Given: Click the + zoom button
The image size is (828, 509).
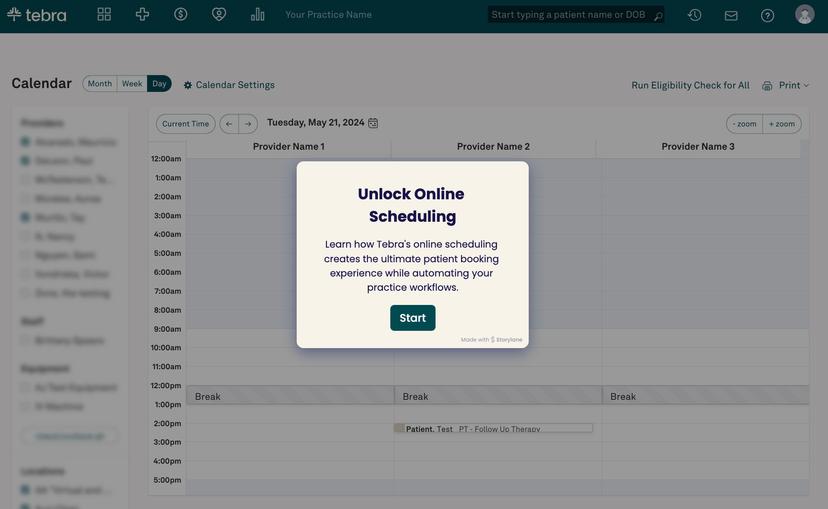Looking at the screenshot, I should (781, 124).
